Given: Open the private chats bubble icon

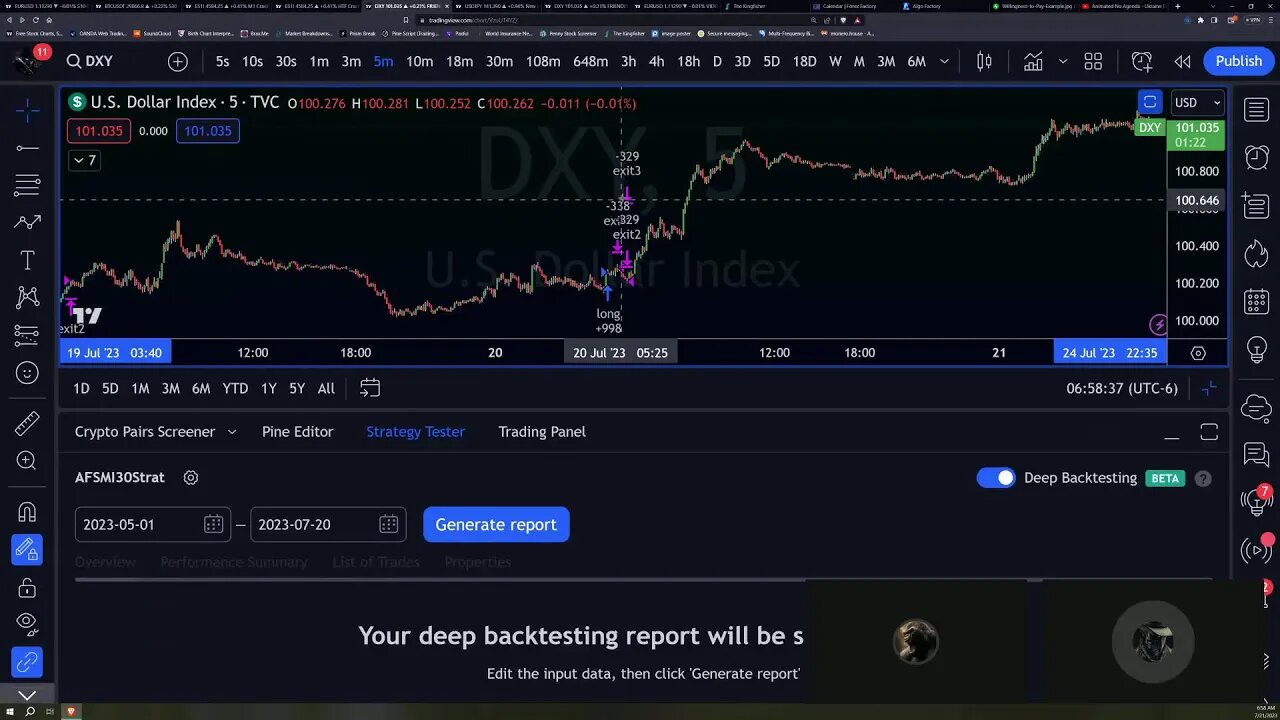Looking at the screenshot, I should (x=1257, y=456).
